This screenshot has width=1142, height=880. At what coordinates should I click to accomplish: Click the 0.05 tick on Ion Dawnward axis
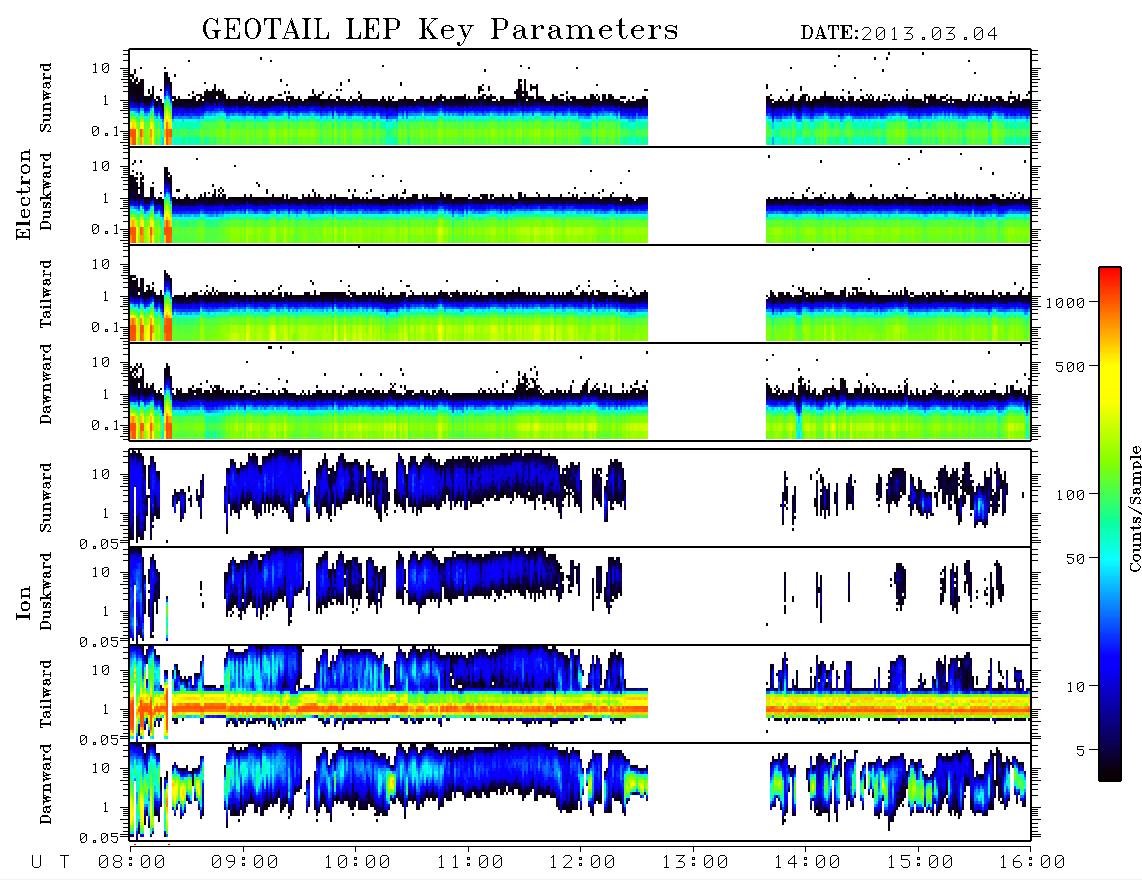99,838
